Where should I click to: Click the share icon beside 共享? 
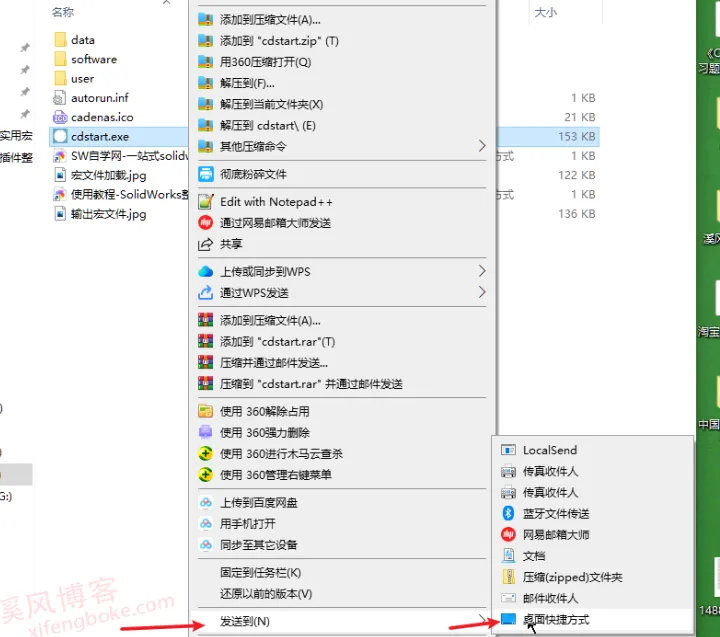tap(205, 244)
